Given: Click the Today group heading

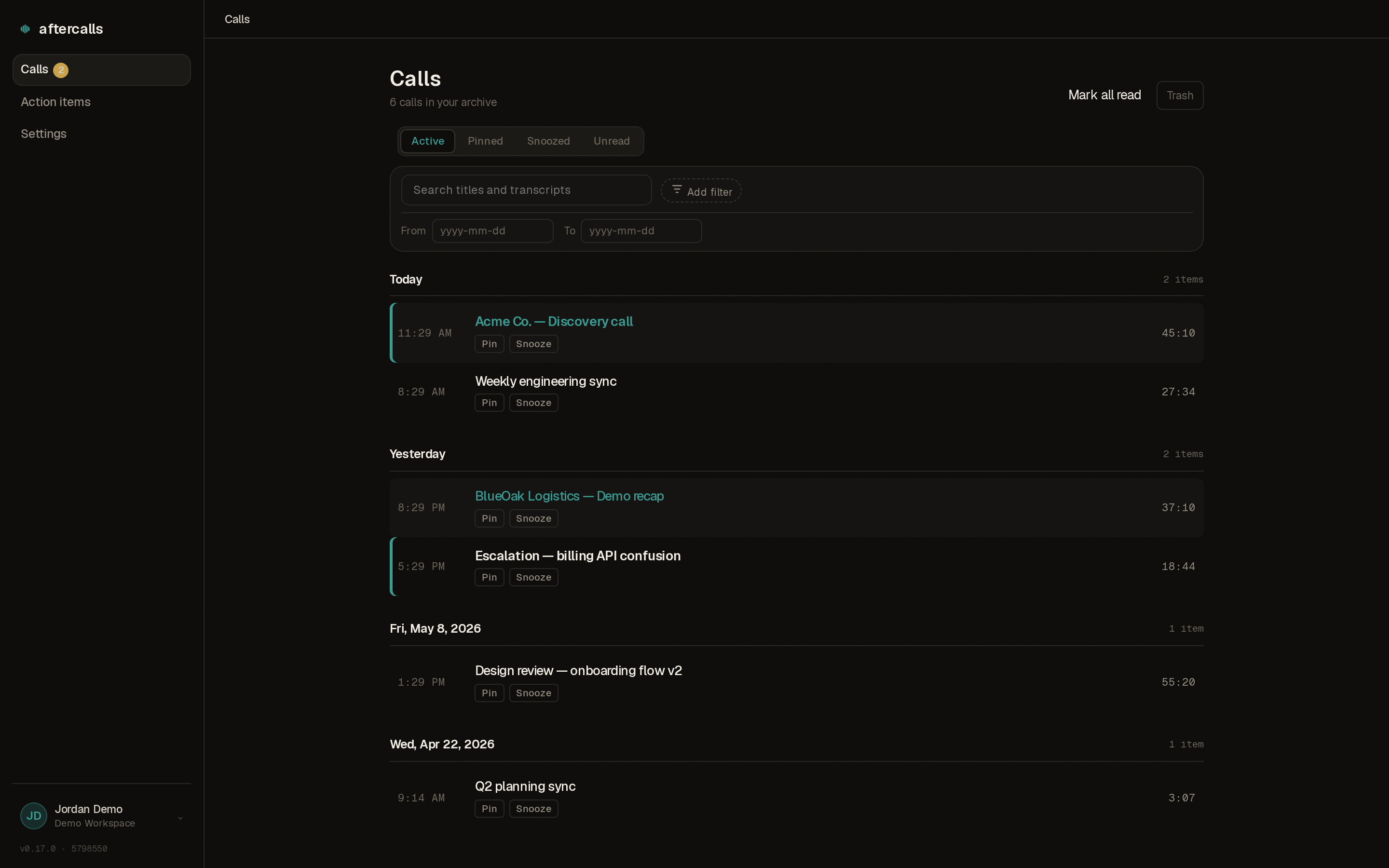Looking at the screenshot, I should pos(406,280).
